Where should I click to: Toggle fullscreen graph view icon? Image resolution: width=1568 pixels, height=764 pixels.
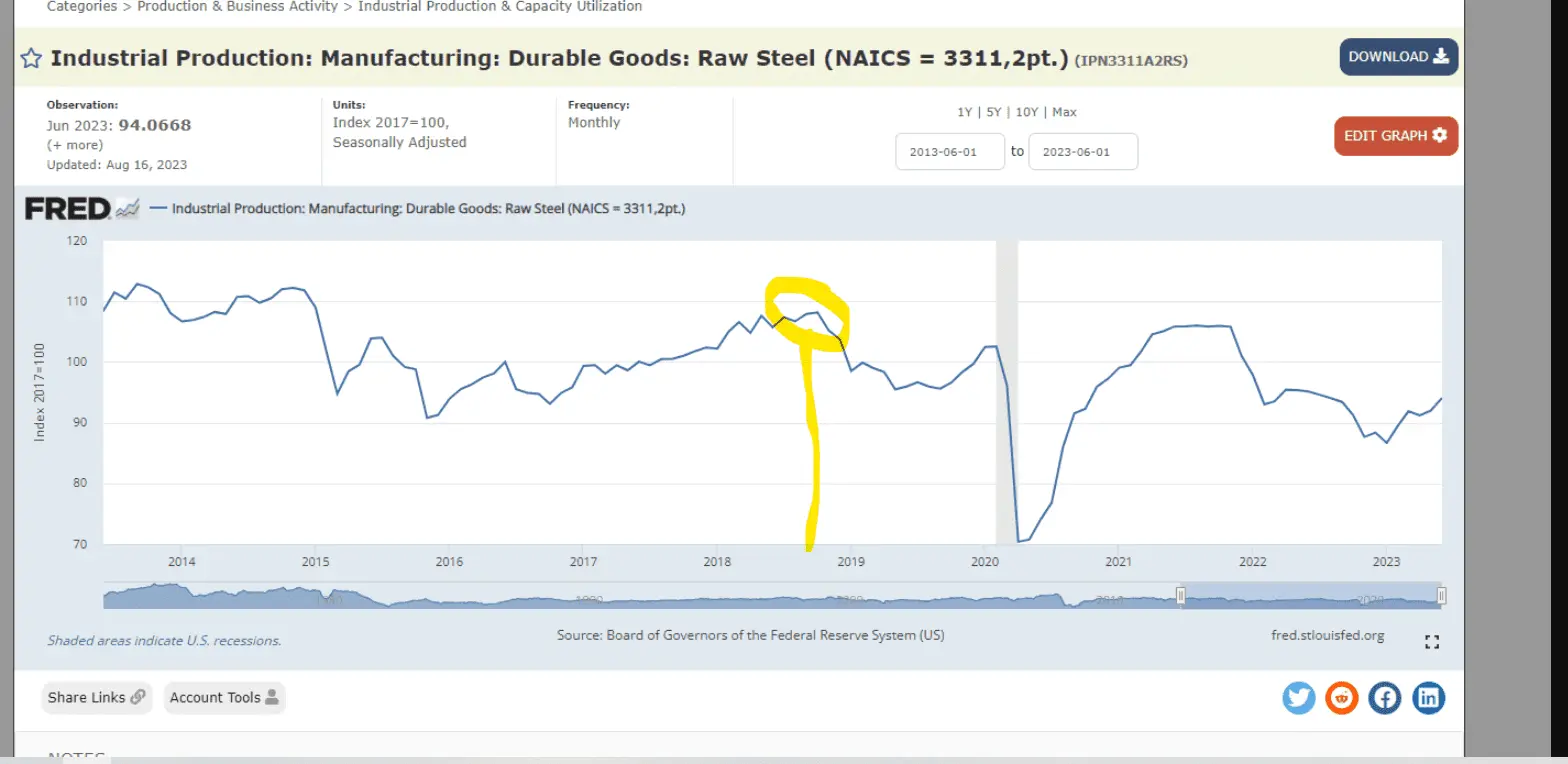click(1431, 642)
